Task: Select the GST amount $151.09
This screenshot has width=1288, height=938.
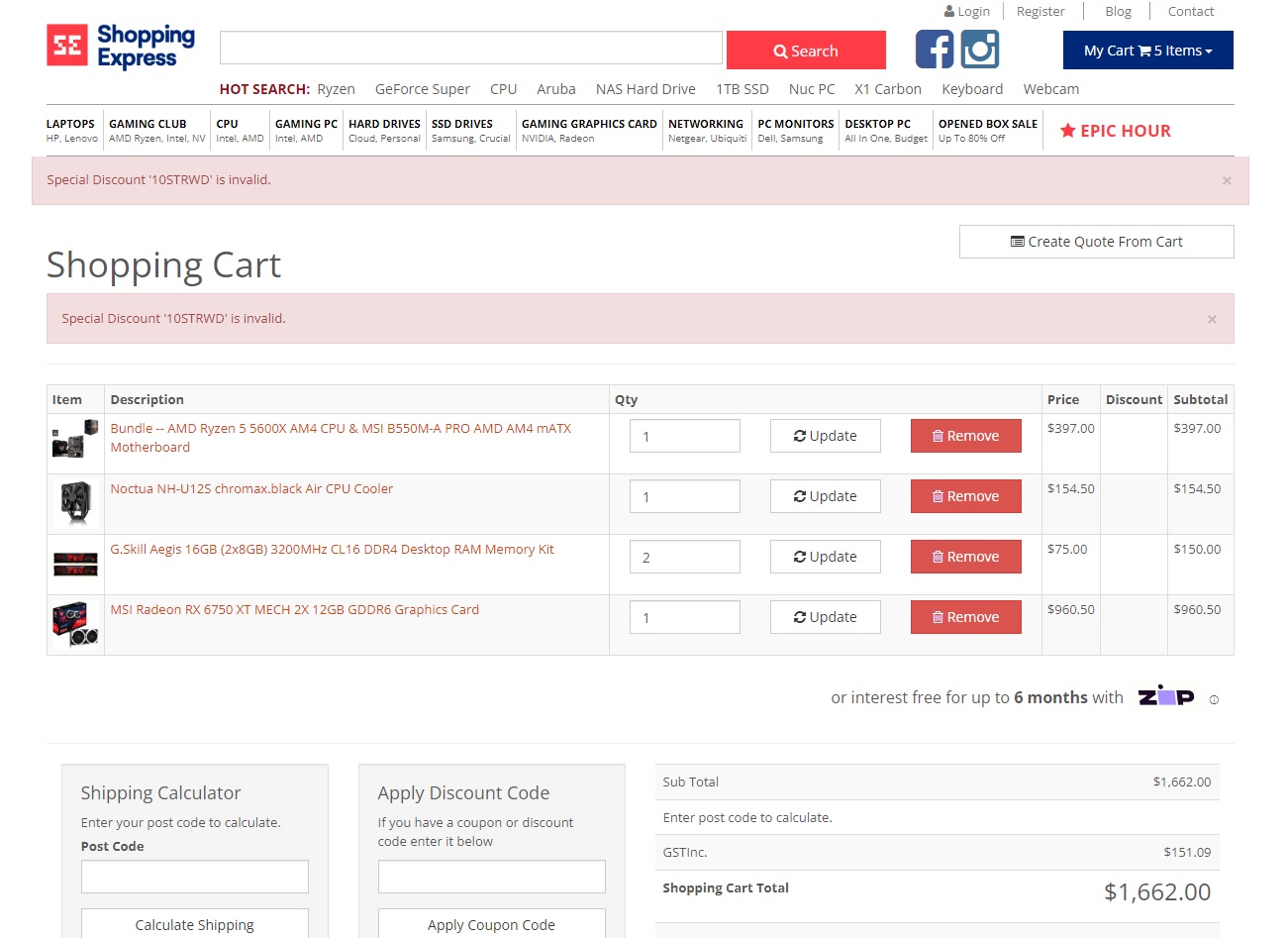Action: pyautogui.click(x=1187, y=852)
